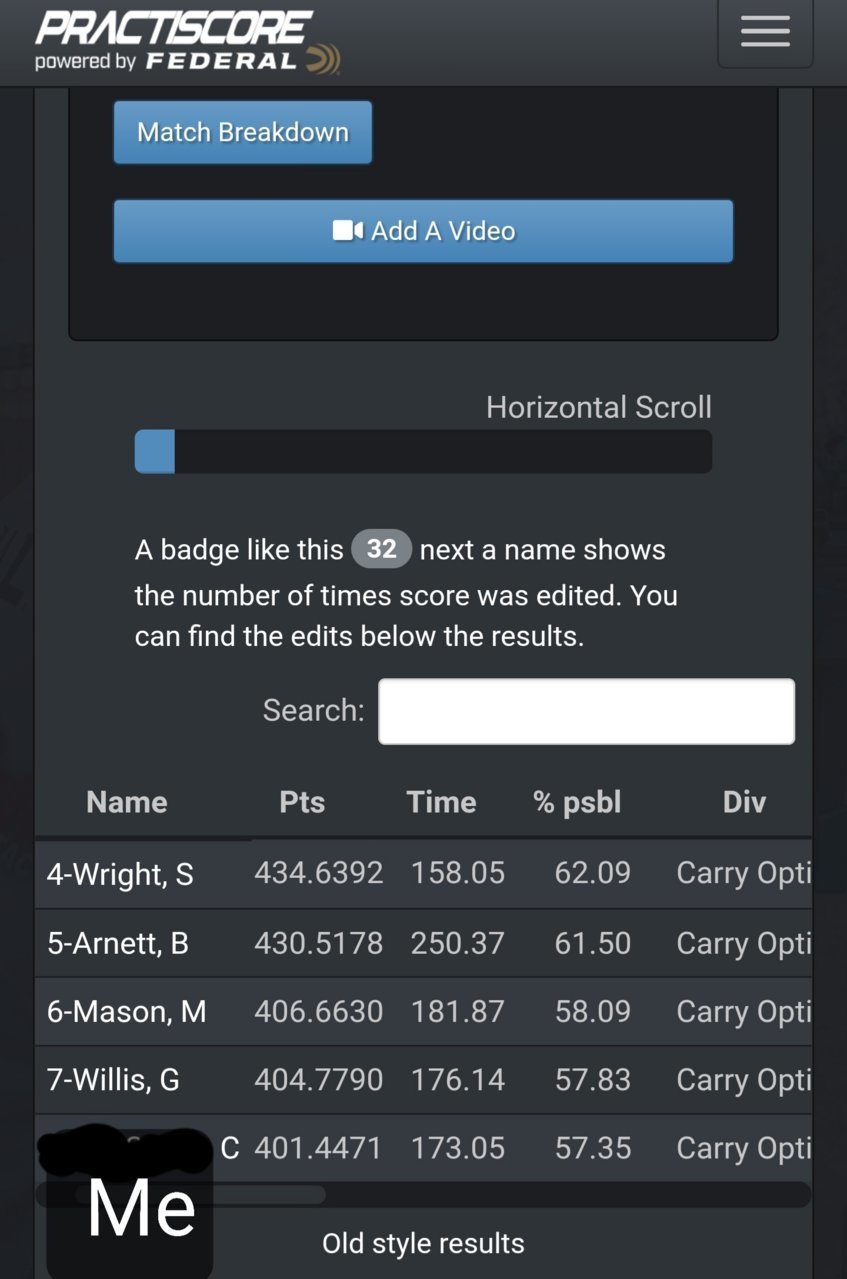
Task: Click the Horizontal Scroll slider handle
Action: [155, 451]
